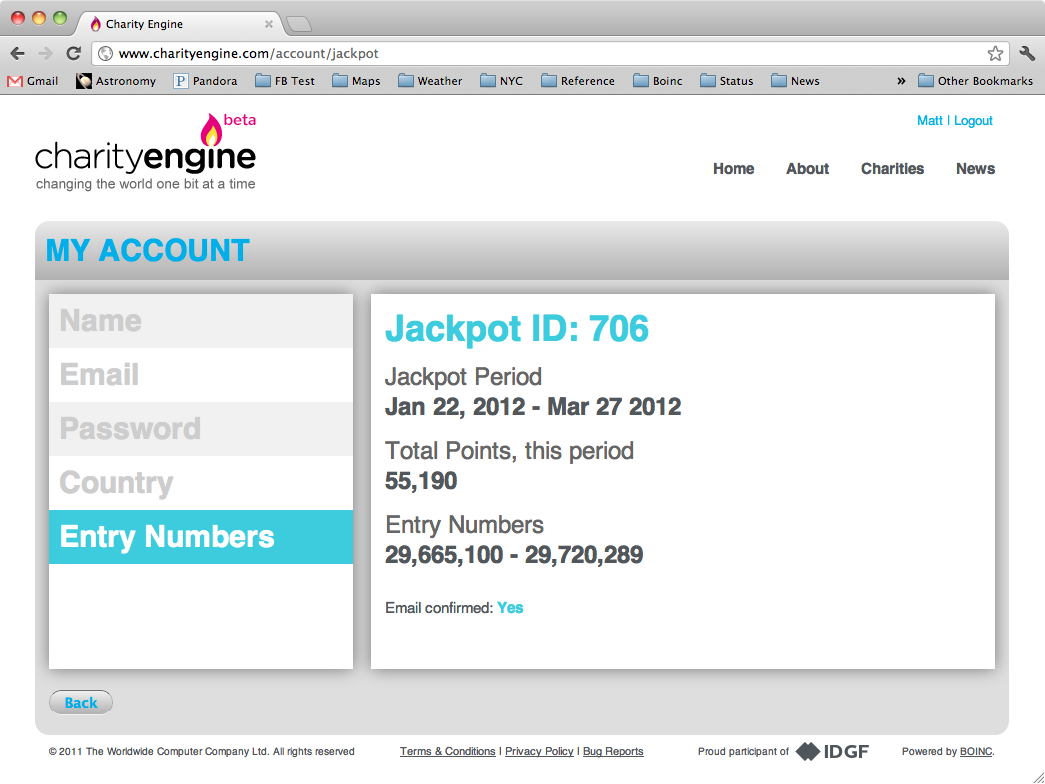1045x784 pixels.
Task: Close the Charity Engine tab
Action: (x=269, y=24)
